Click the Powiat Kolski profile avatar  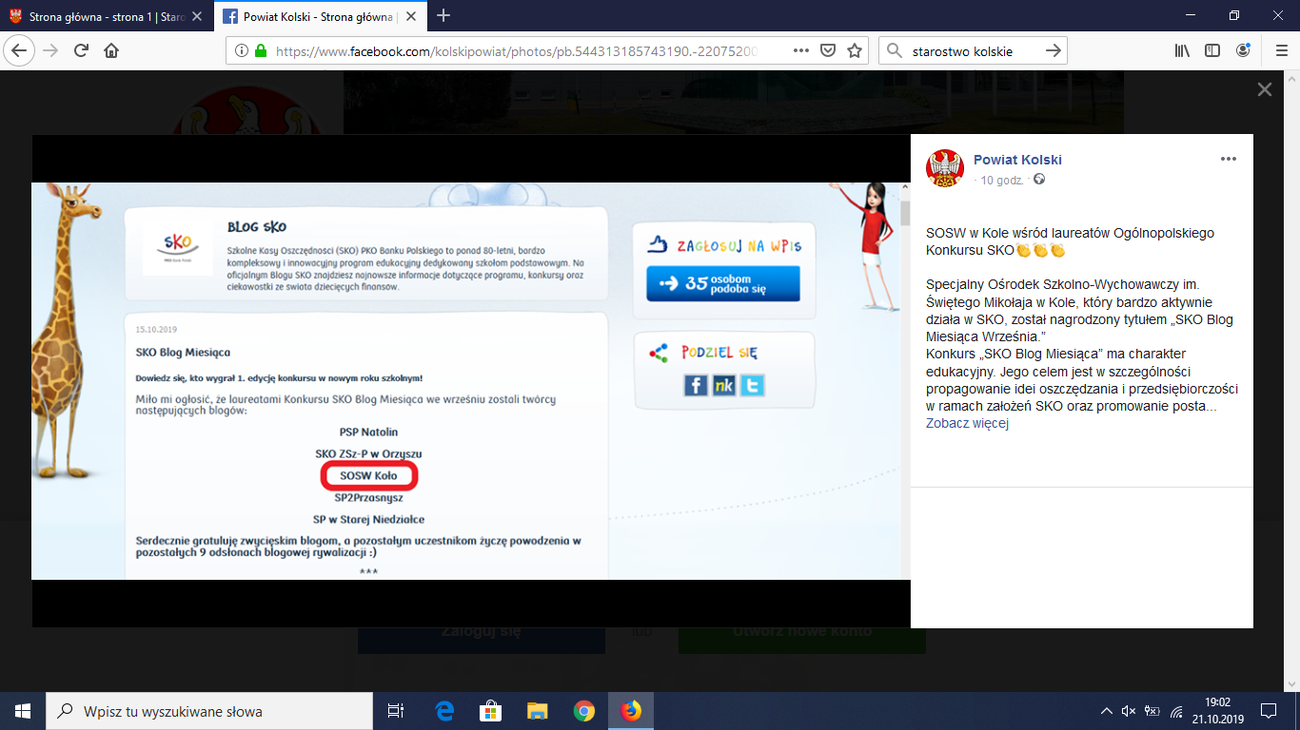[945, 168]
